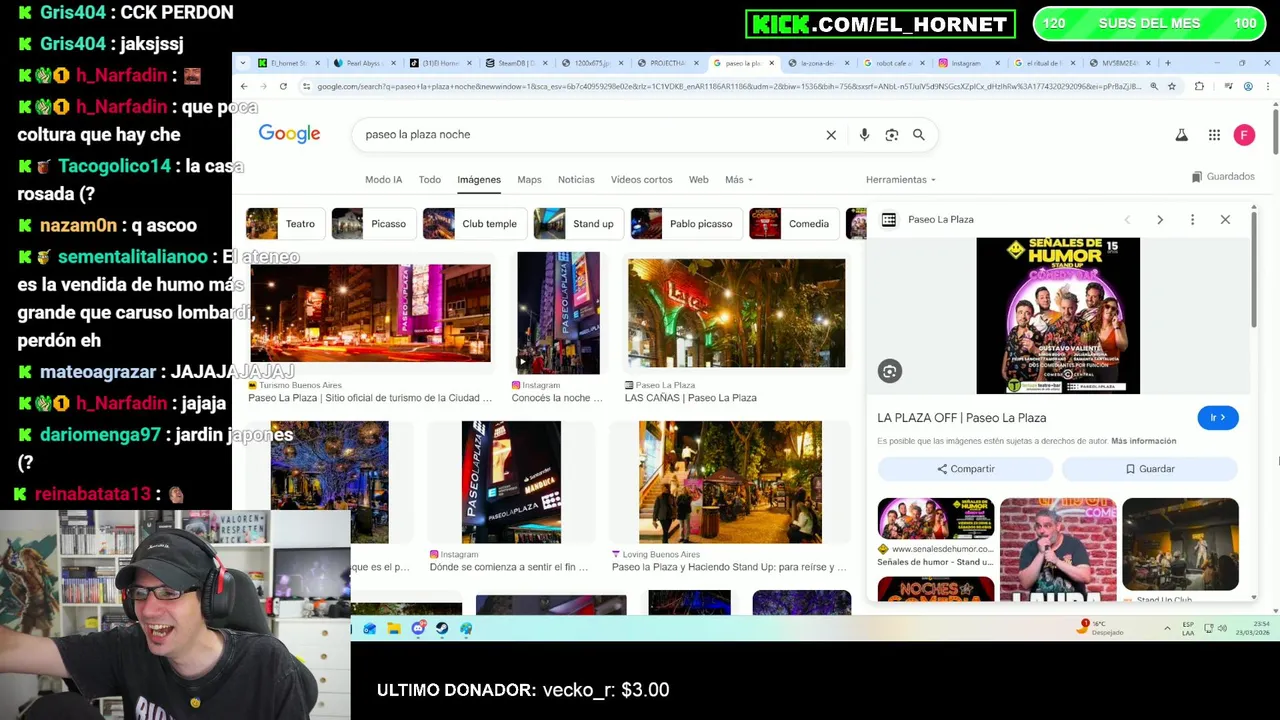The height and width of the screenshot is (720, 1280).
Task: Click the zoom magnifier in address bar
Action: (1154, 86)
